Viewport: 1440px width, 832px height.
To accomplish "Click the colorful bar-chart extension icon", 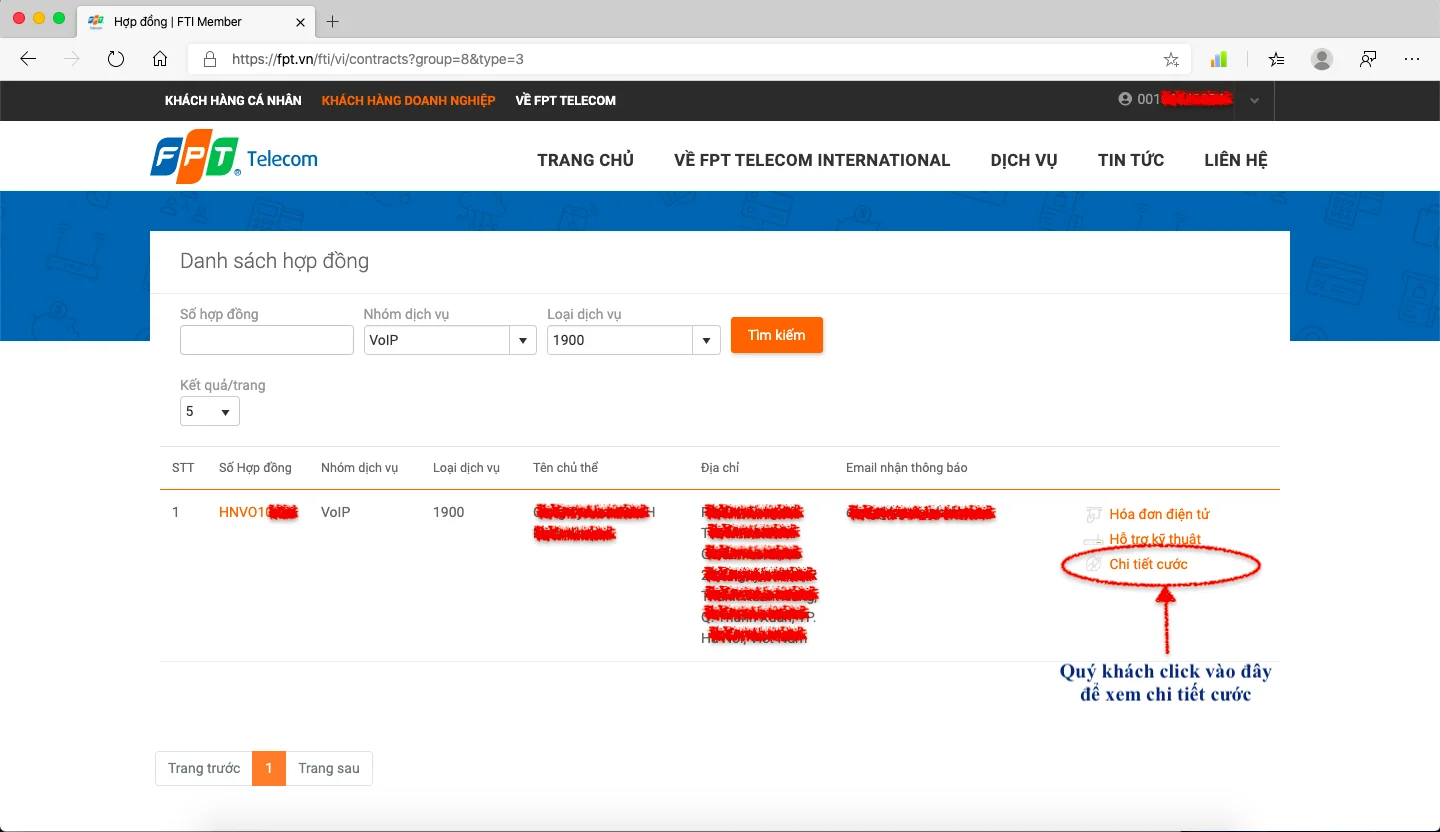I will point(1218,59).
